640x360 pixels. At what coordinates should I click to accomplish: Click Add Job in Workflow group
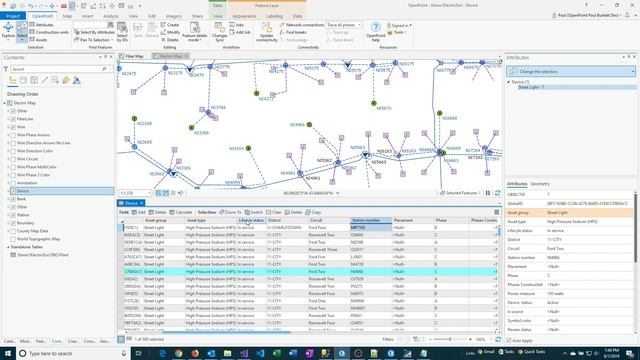tap(240, 32)
